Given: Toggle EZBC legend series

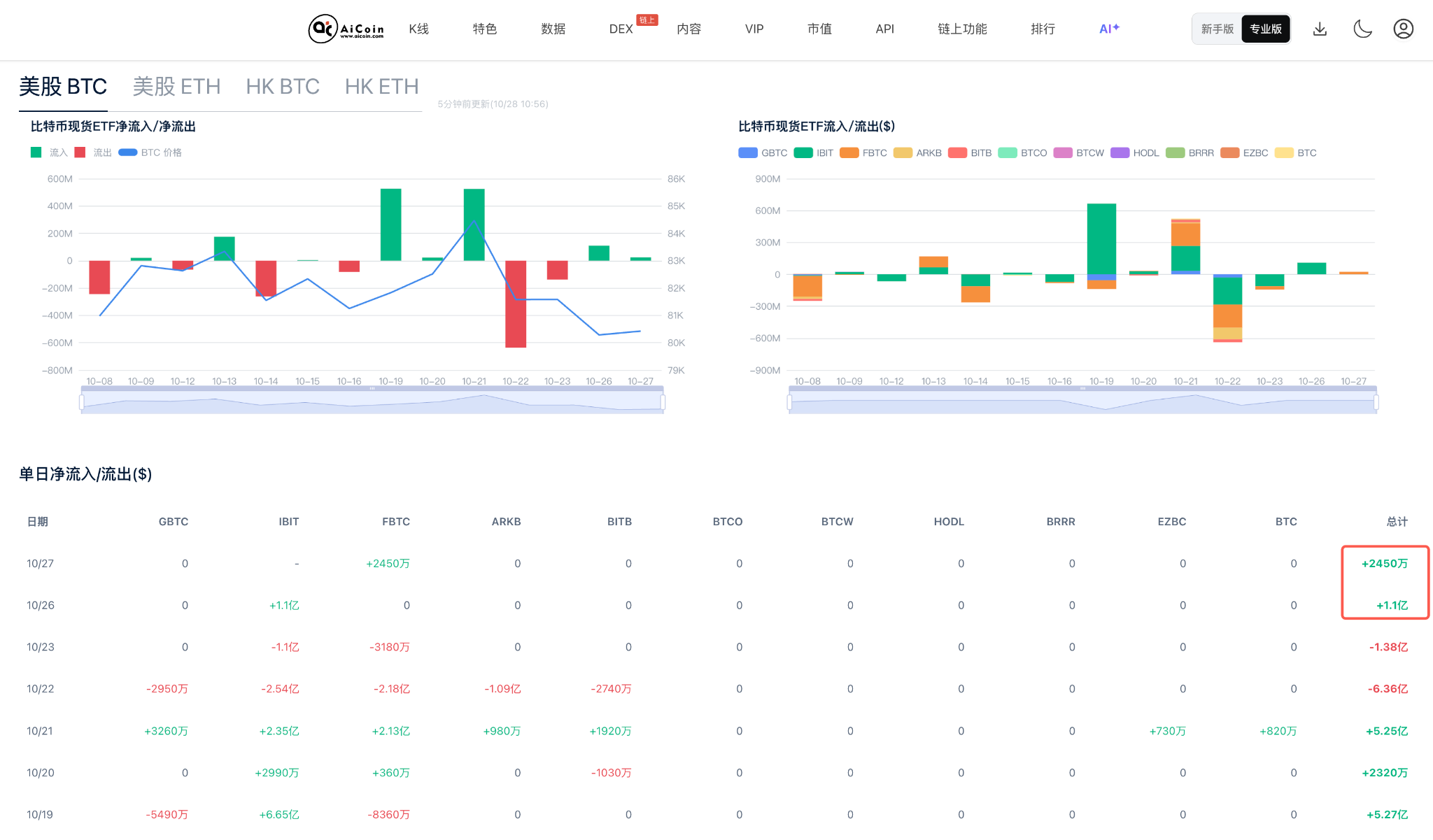Looking at the screenshot, I should pyautogui.click(x=1244, y=153).
